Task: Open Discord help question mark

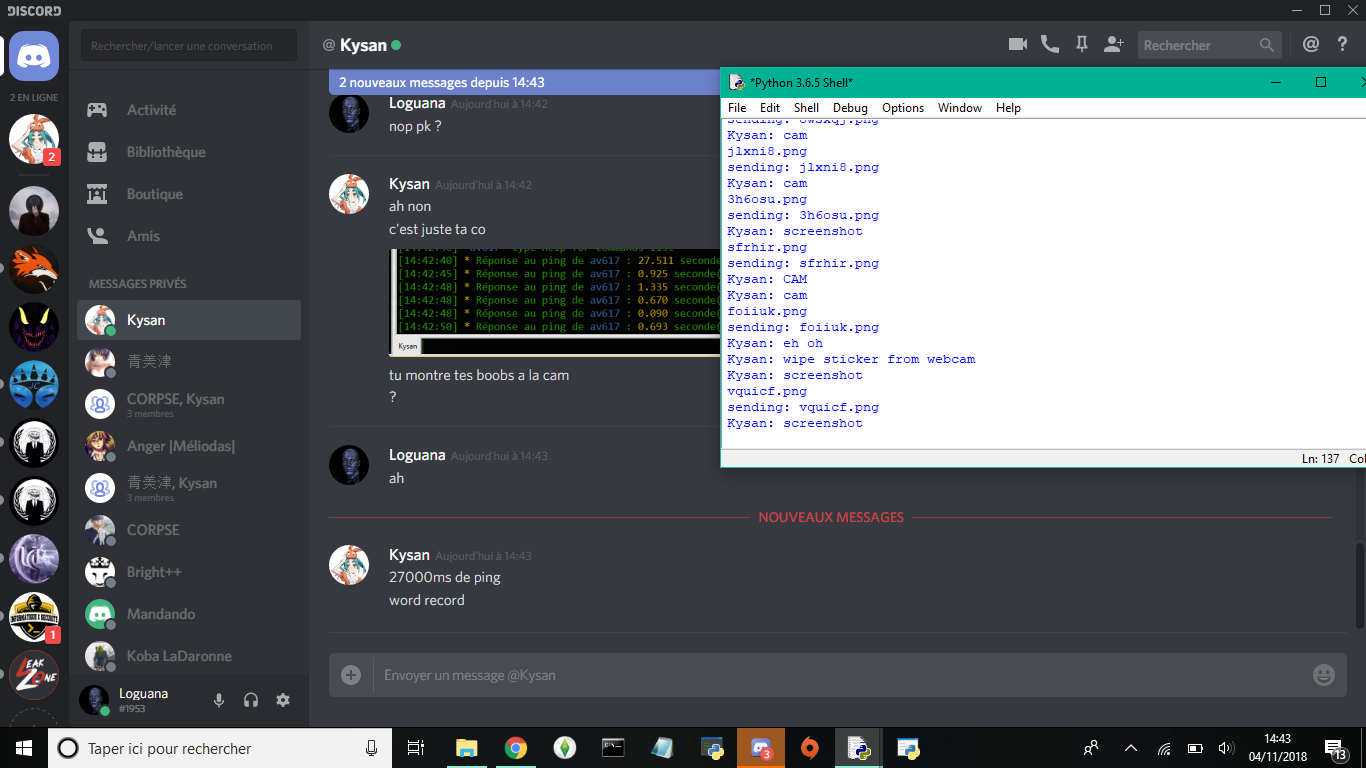Action: pyautogui.click(x=1343, y=44)
